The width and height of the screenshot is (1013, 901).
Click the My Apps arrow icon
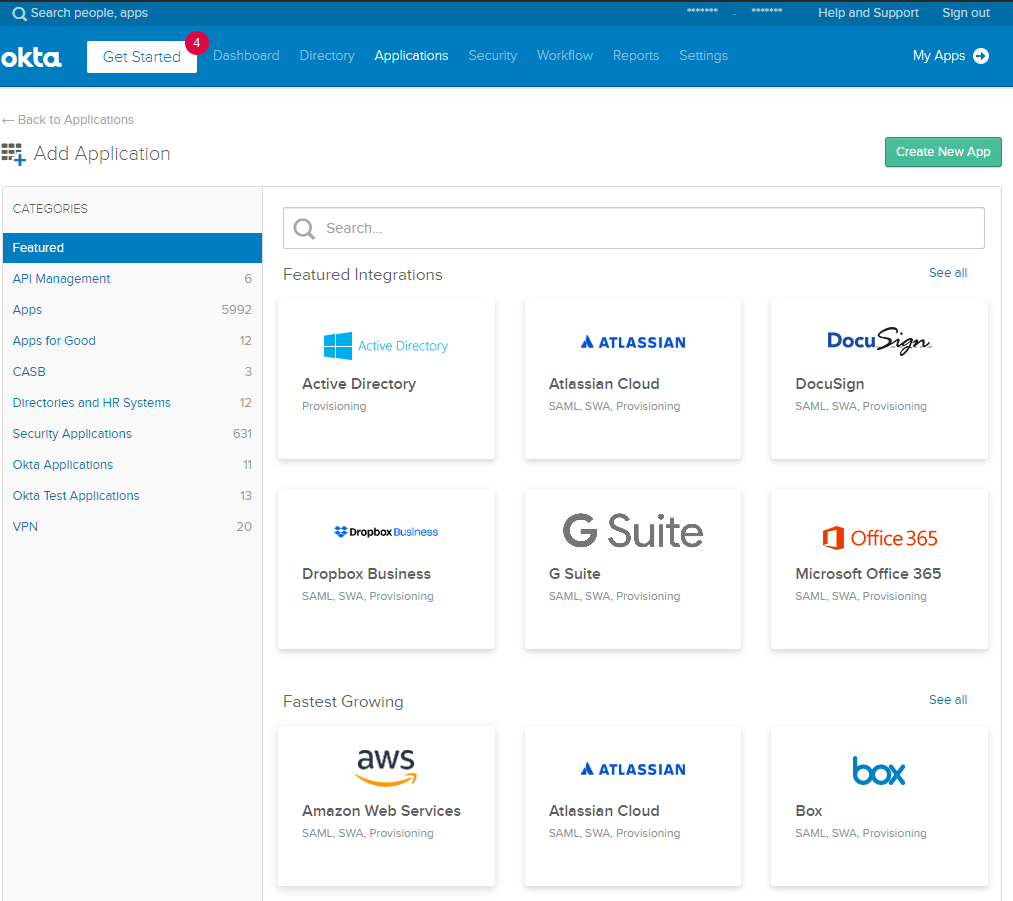pyautogui.click(x=981, y=56)
